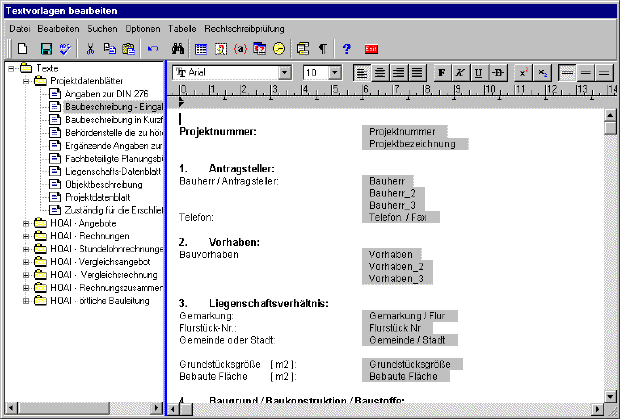Open Help with question mark icon
Image resolution: width=620 pixels, height=419 pixels.
pyautogui.click(x=346, y=48)
